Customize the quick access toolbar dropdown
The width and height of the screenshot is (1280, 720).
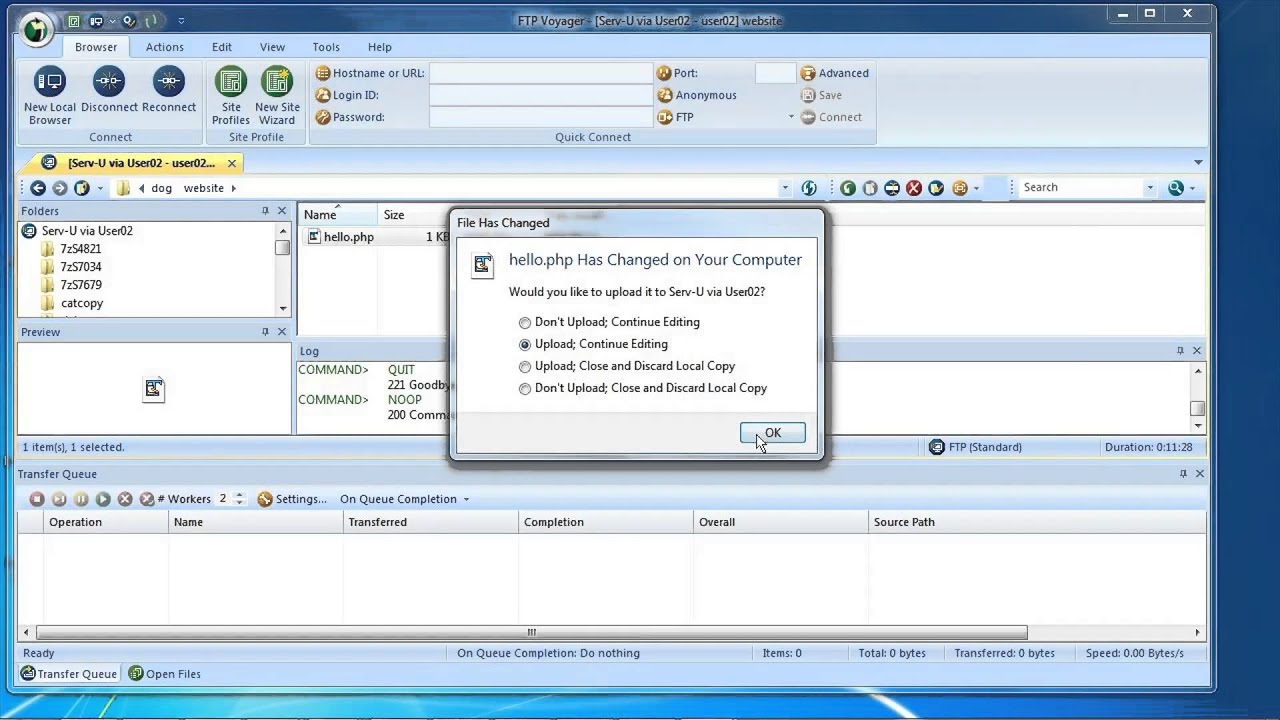[181, 21]
